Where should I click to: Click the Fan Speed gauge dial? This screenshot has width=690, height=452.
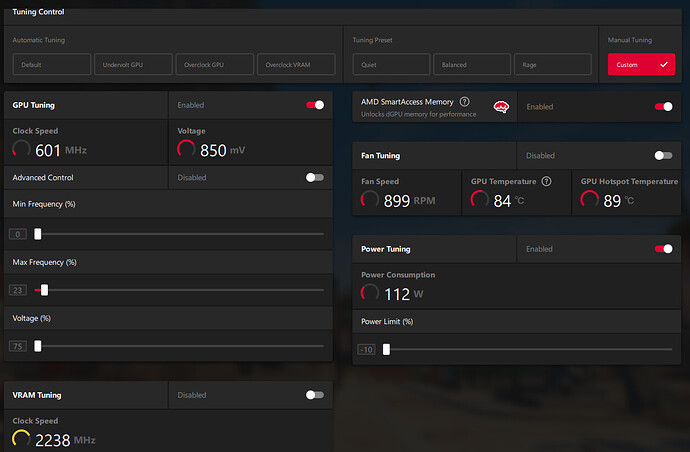[370, 199]
